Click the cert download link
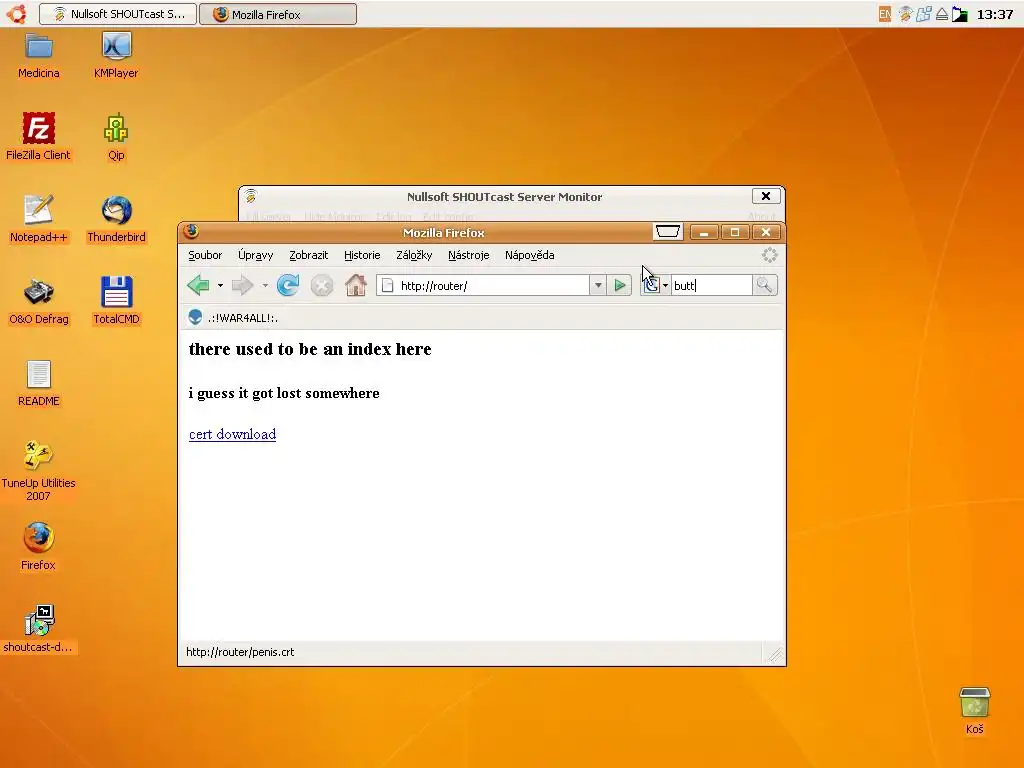1024x768 pixels. (x=232, y=434)
